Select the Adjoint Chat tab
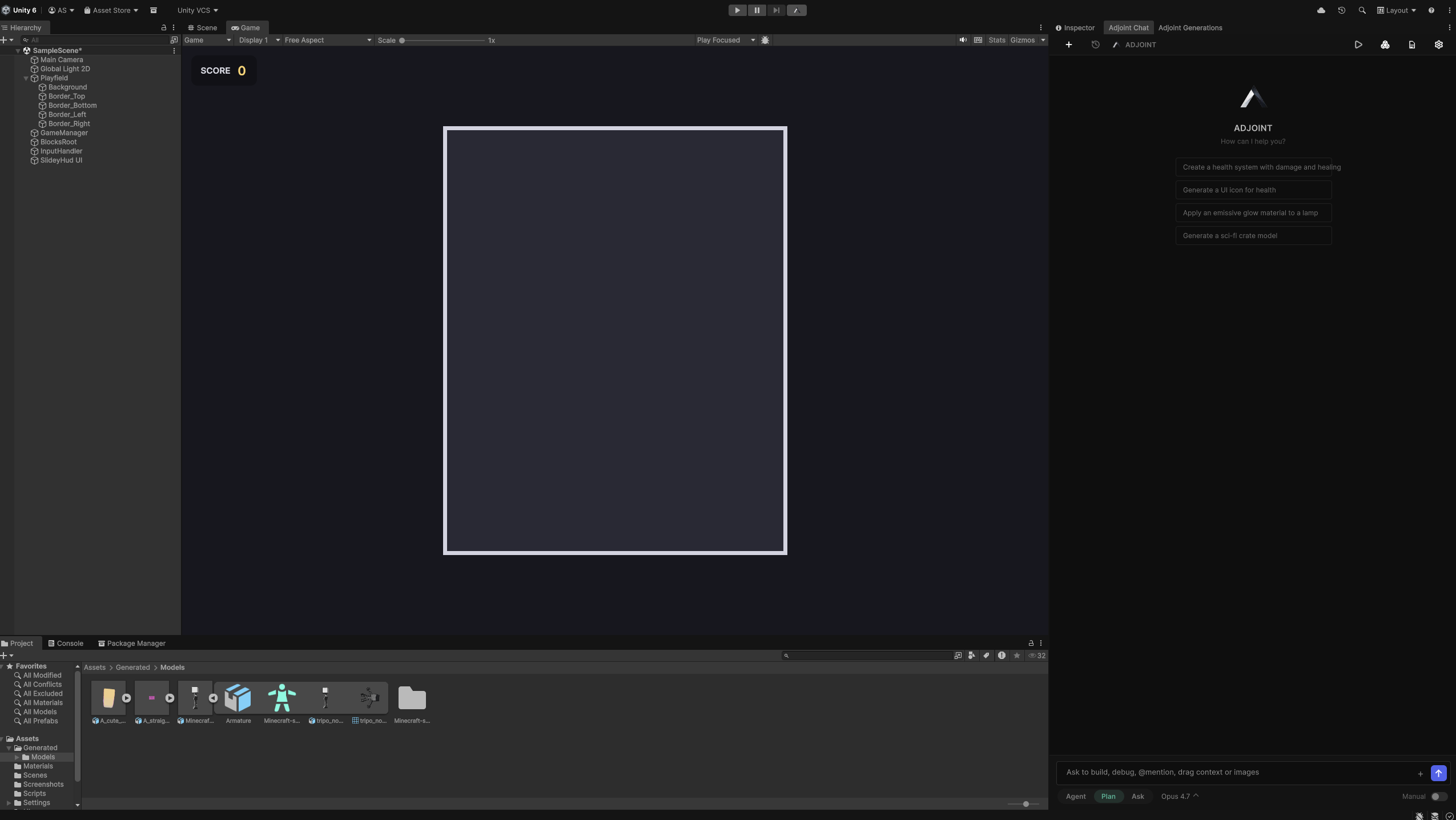The width and height of the screenshot is (1456, 820). 1128,27
